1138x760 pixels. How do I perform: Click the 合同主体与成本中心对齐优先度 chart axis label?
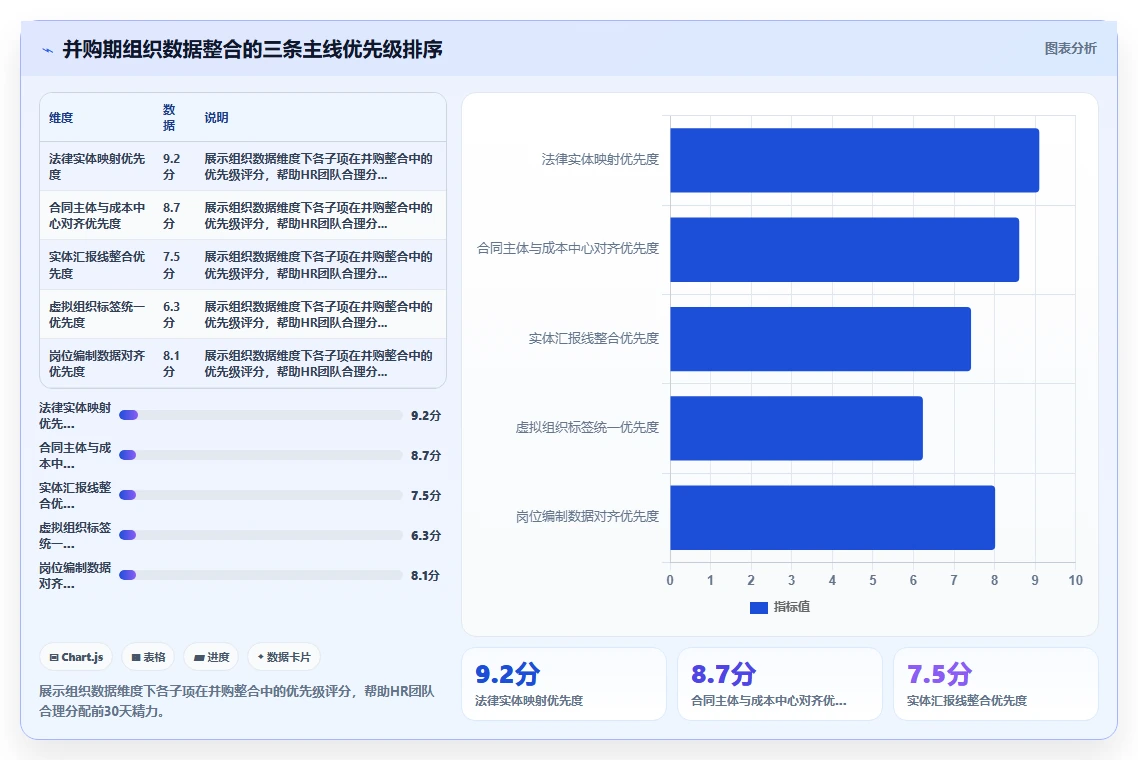point(568,248)
